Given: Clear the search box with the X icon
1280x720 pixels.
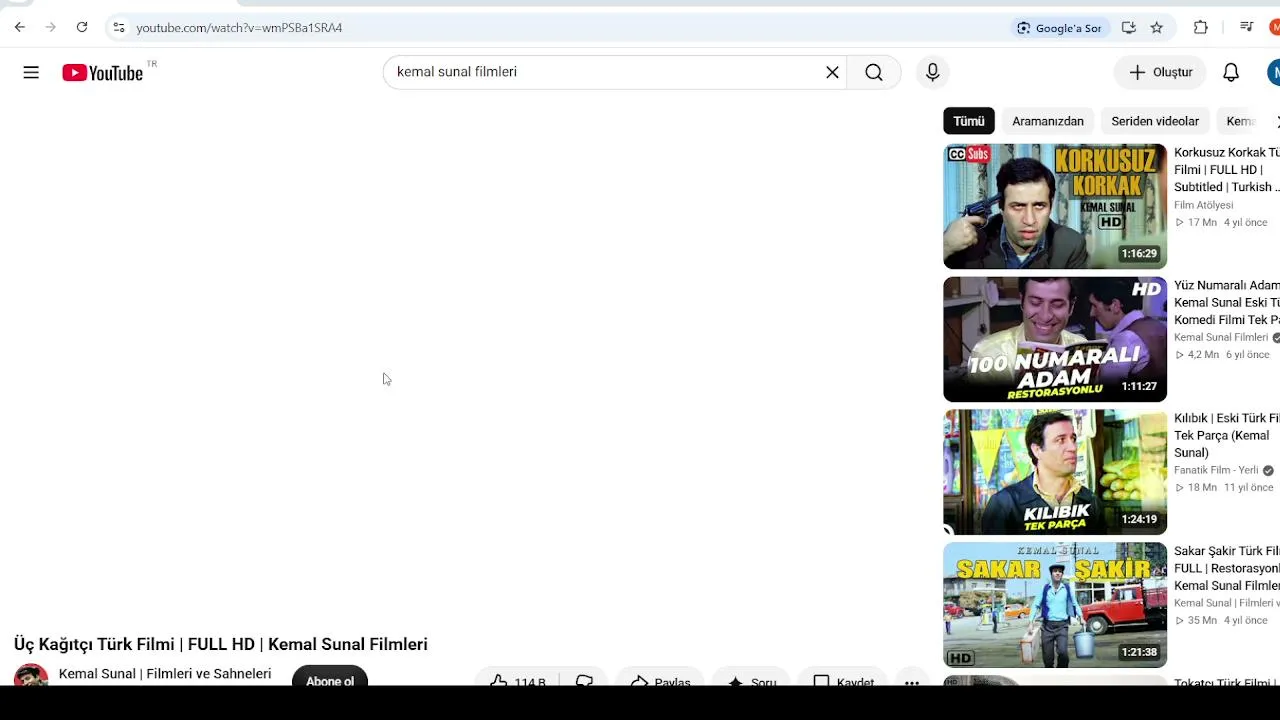Looking at the screenshot, I should point(832,72).
